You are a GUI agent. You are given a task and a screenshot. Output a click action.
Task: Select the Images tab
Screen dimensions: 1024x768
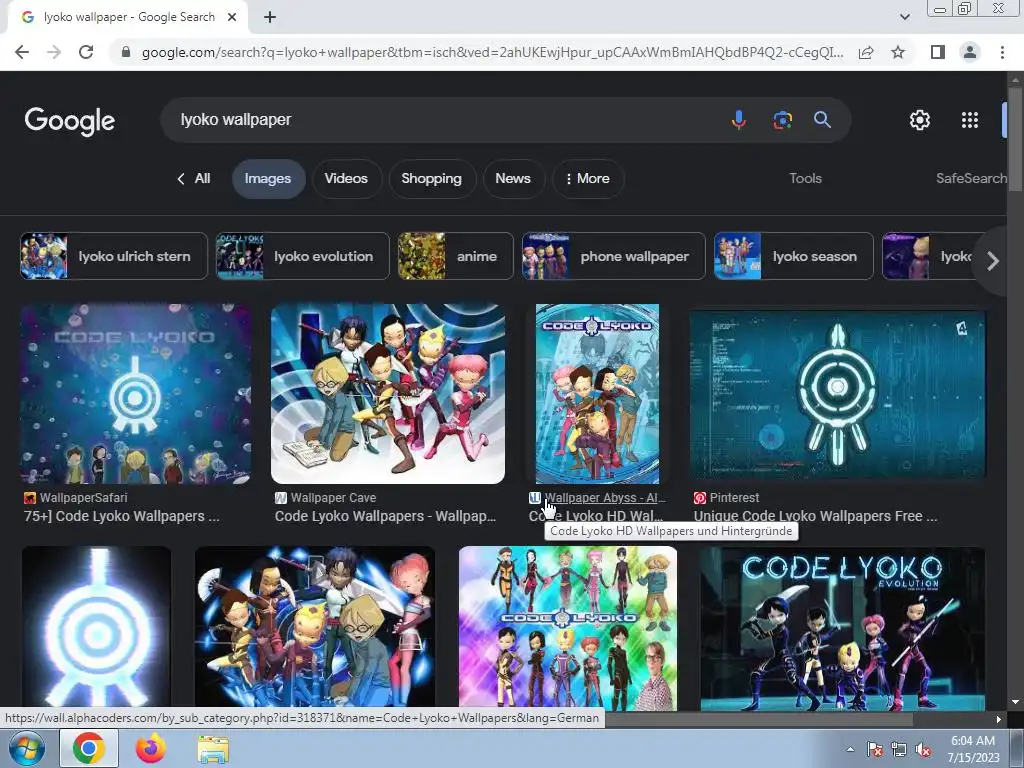pyautogui.click(x=268, y=179)
